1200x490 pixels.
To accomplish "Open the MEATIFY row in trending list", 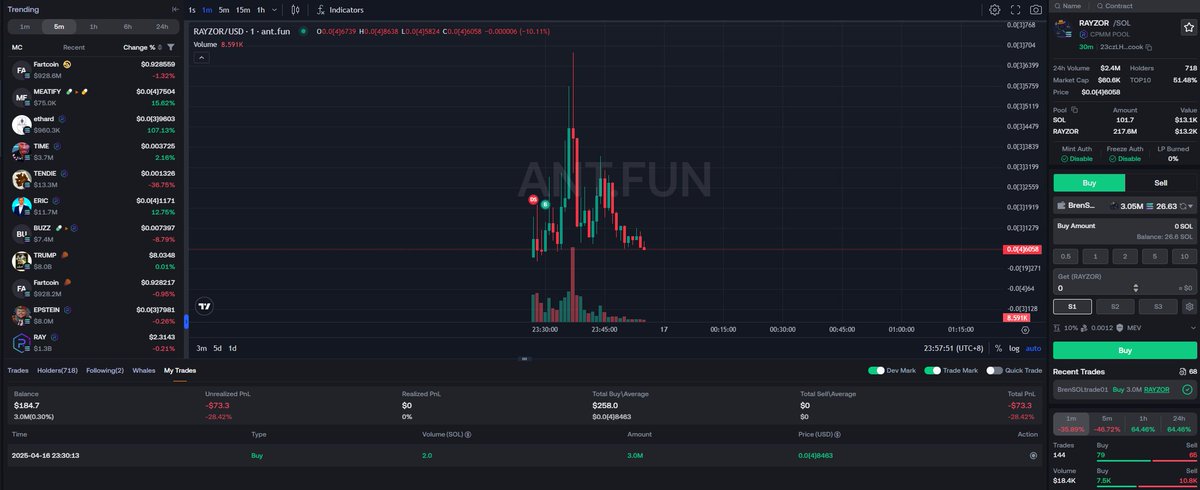I will [94, 97].
